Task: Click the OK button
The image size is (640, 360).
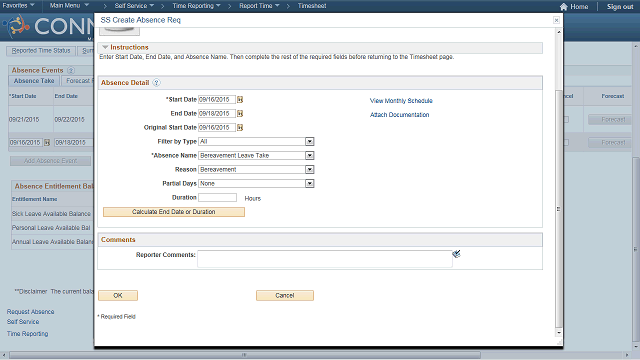Action: pos(118,296)
